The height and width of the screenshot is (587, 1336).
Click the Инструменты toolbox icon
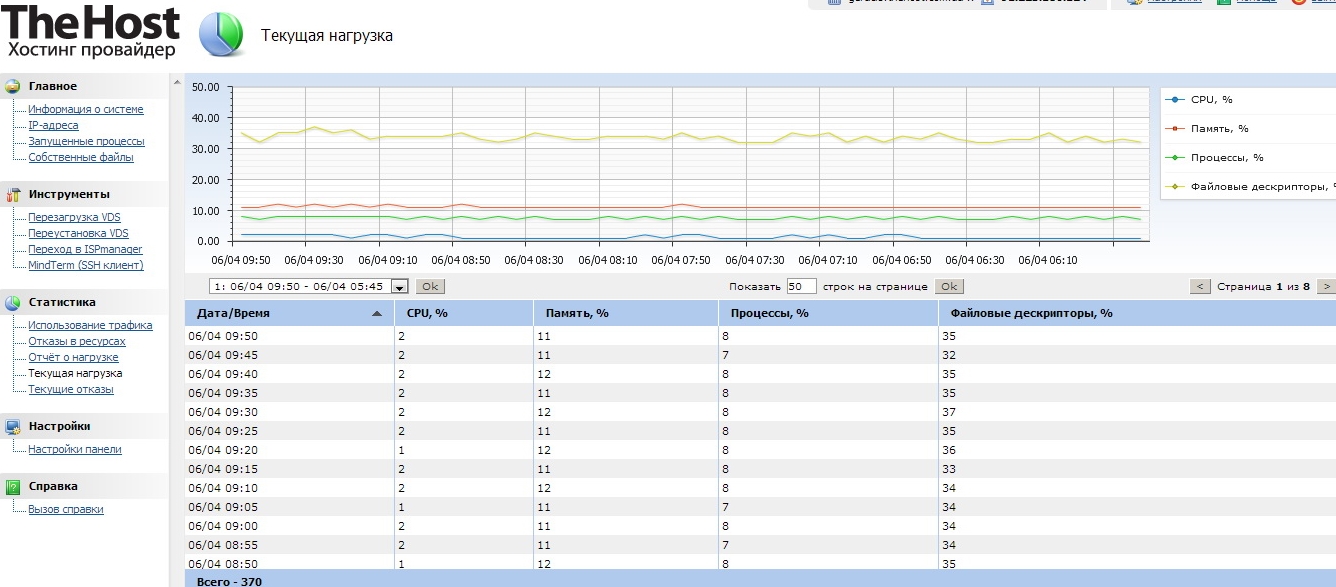(13, 194)
